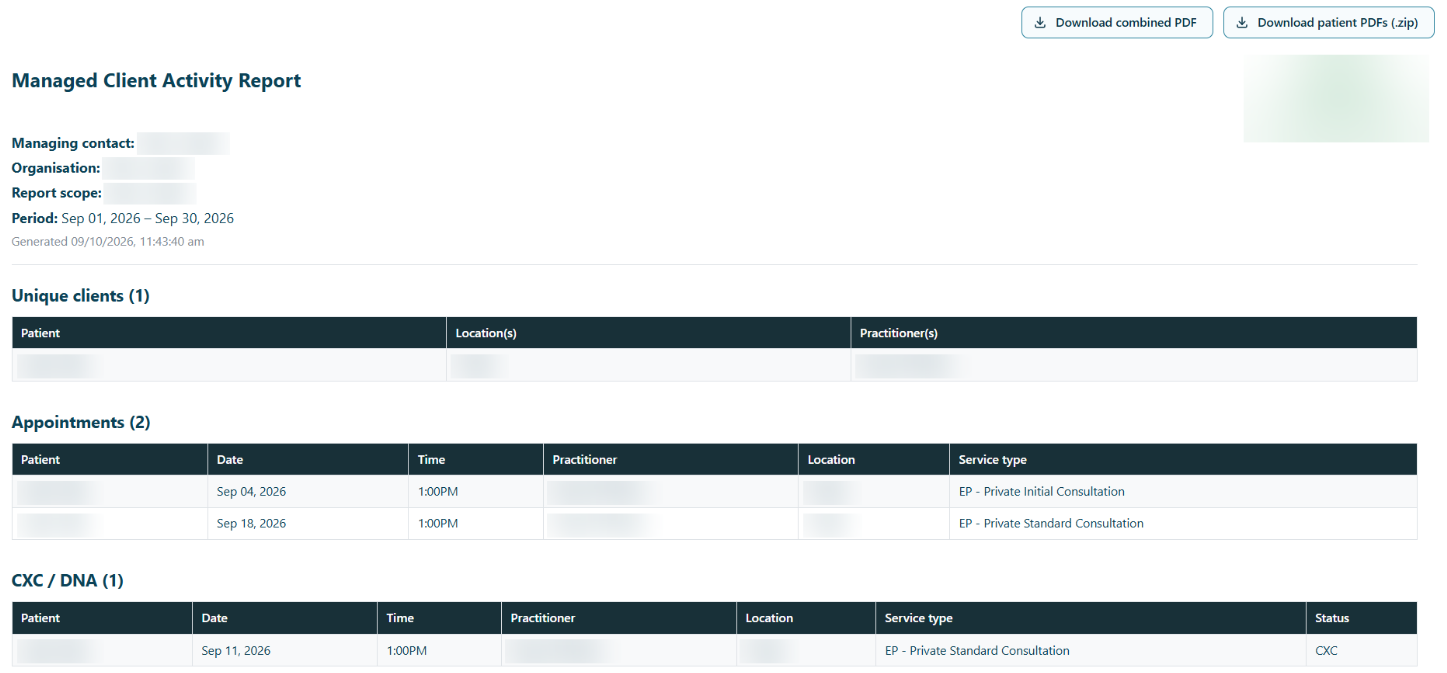Click the Unique clients (1) heading
Image resolution: width=1447 pixels, height=673 pixels.
tap(81, 295)
